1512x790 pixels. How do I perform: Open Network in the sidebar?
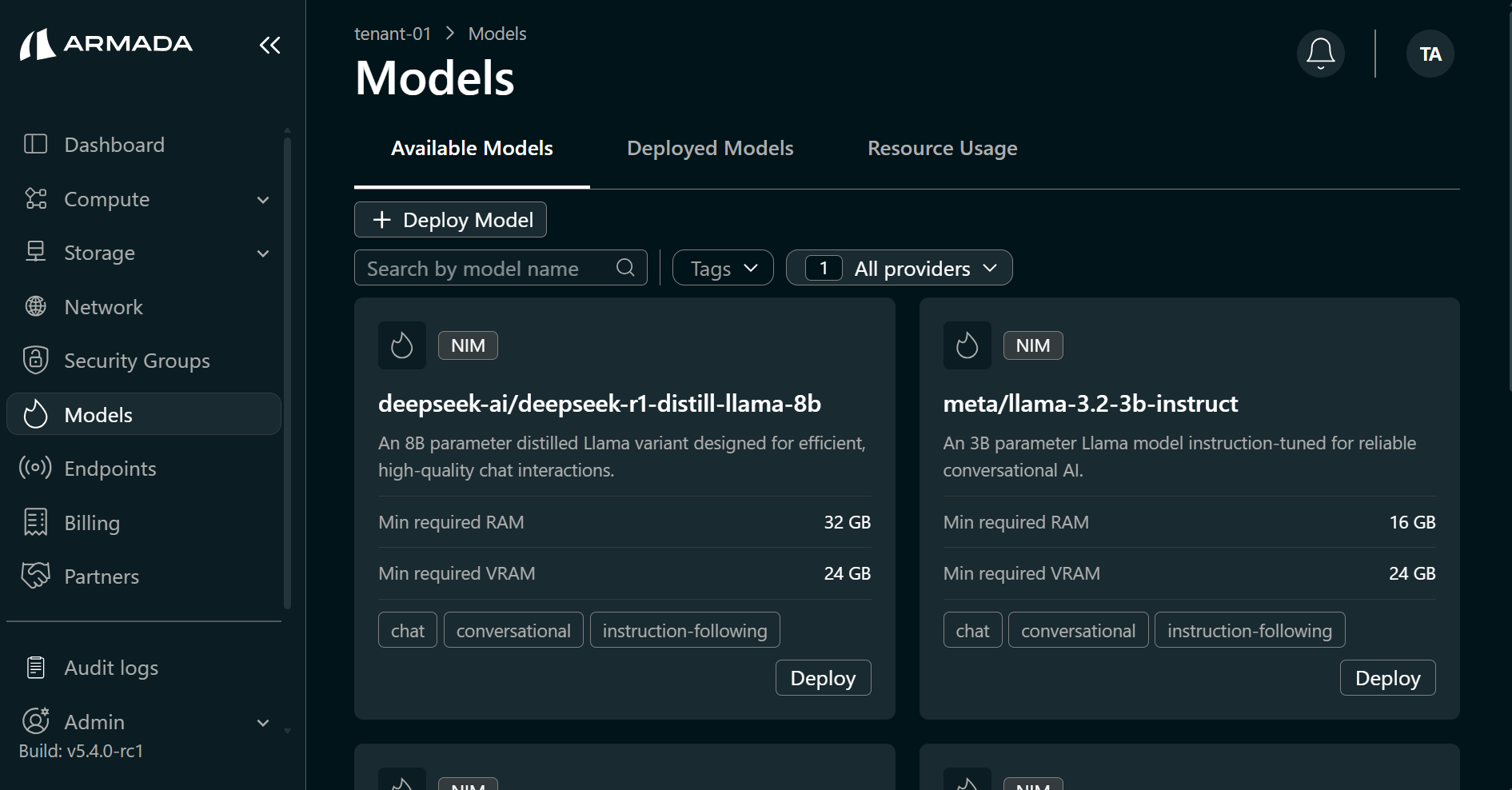coord(144,307)
